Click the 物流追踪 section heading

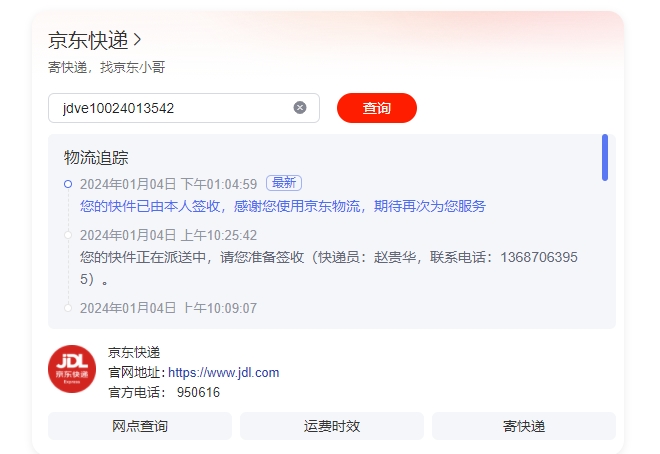tap(96, 158)
